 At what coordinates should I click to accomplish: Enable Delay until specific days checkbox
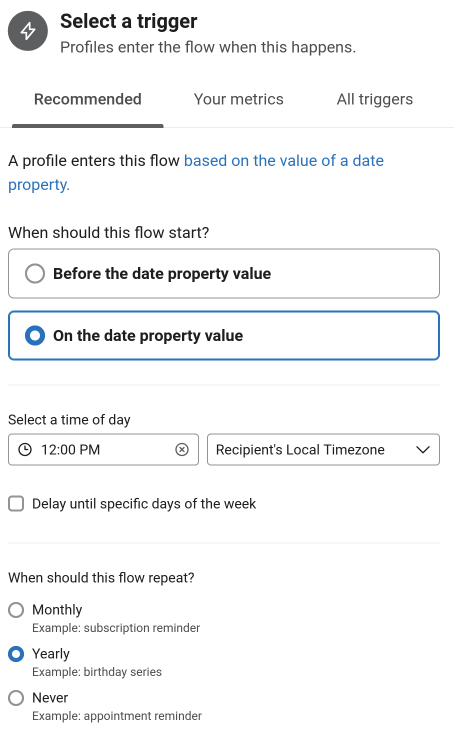click(x=16, y=504)
